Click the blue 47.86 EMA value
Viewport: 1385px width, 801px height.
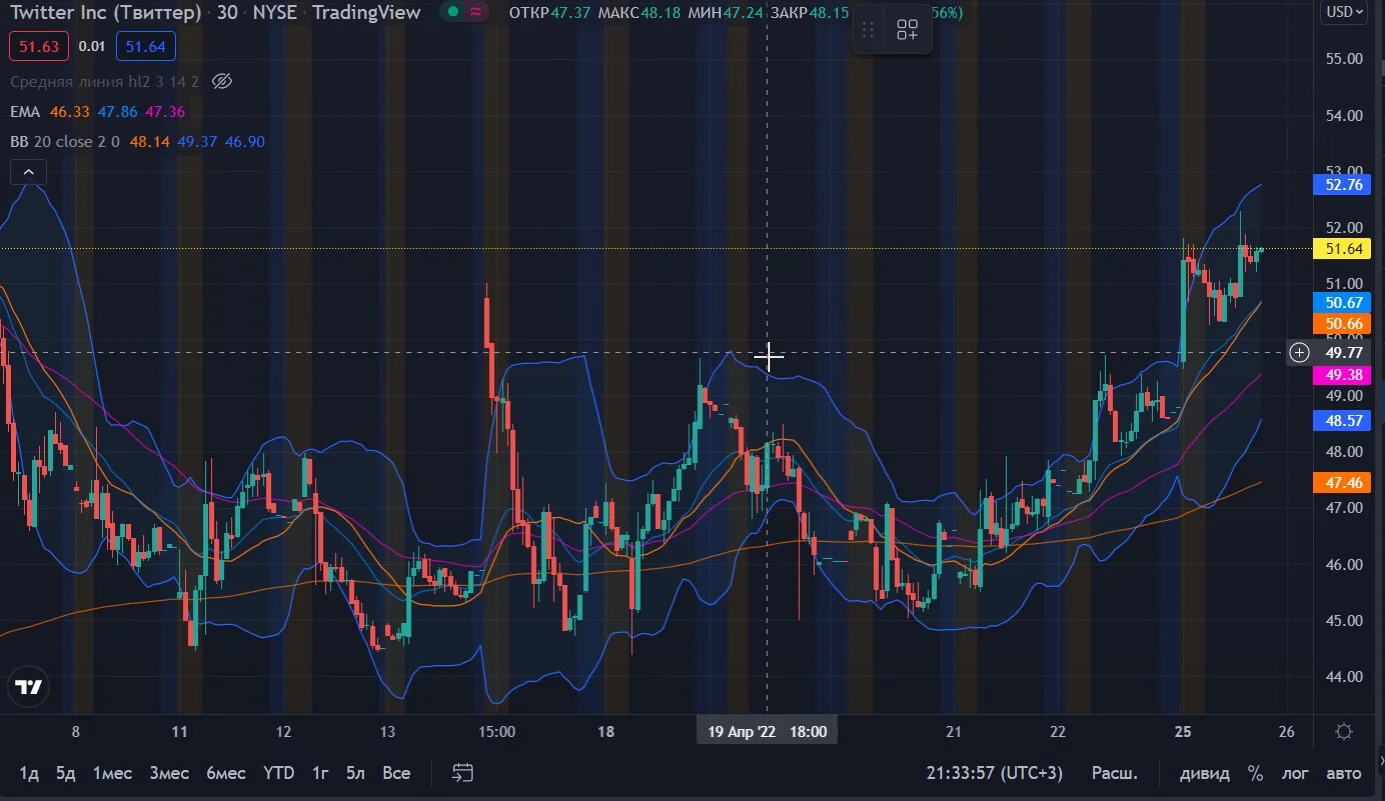[x=118, y=112]
